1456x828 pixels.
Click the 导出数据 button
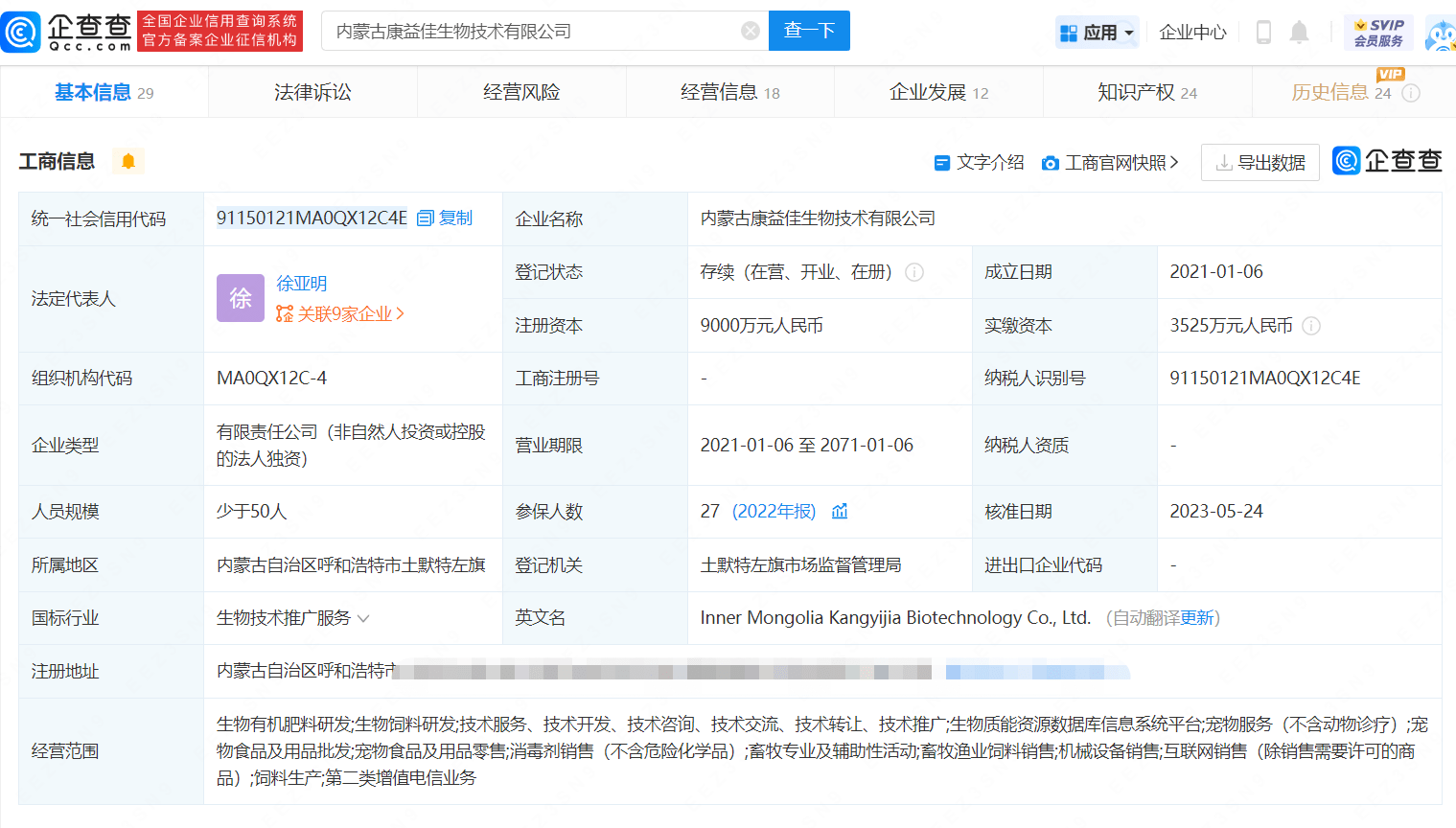pyautogui.click(x=1260, y=163)
